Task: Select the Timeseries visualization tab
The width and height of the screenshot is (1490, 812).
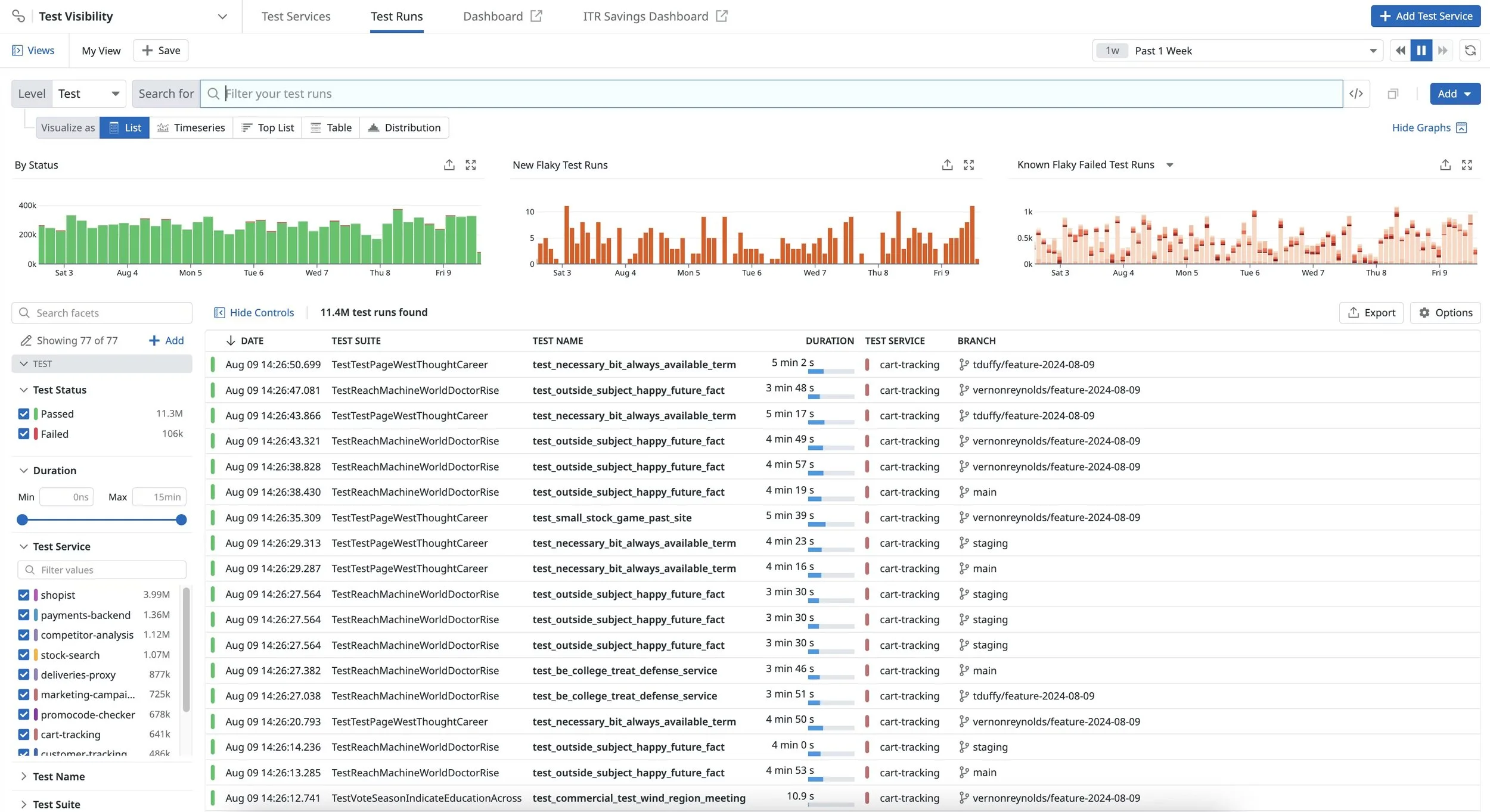Action: 191,127
